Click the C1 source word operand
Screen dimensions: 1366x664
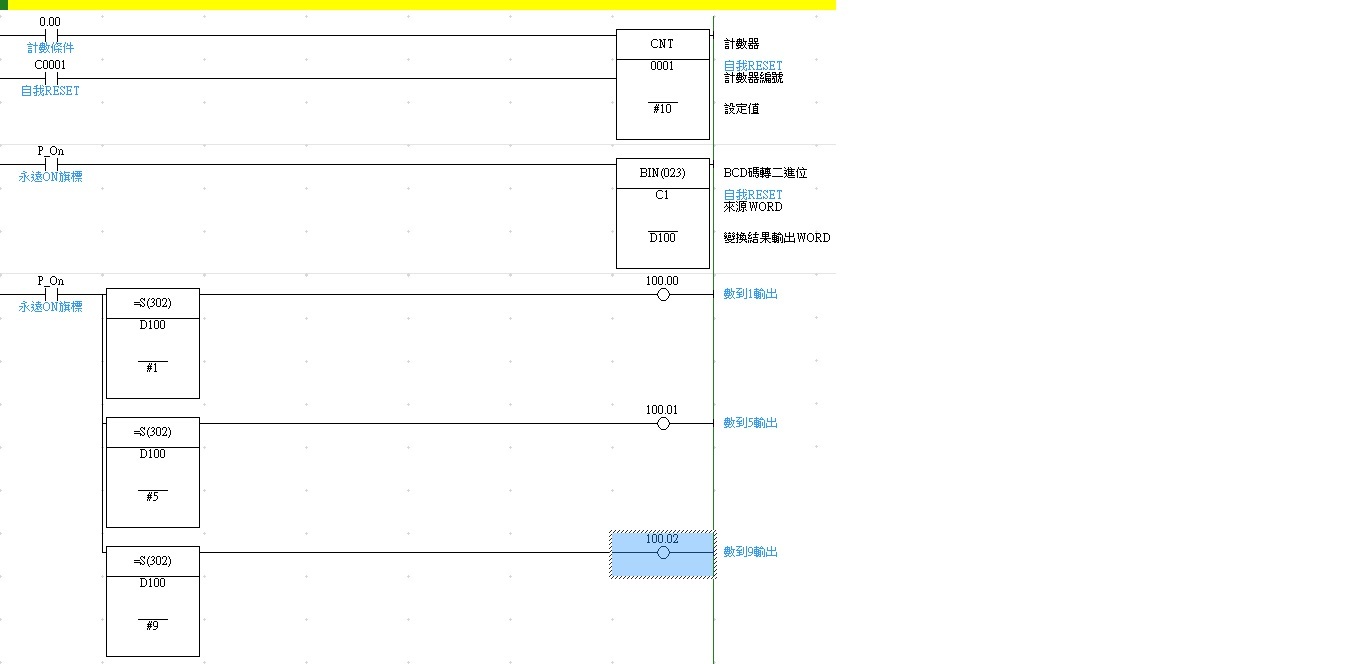pos(662,195)
